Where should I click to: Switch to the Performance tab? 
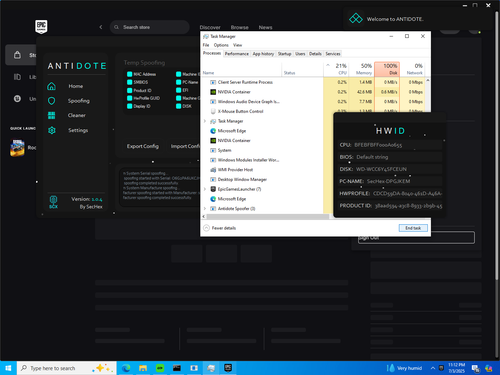[x=237, y=54]
